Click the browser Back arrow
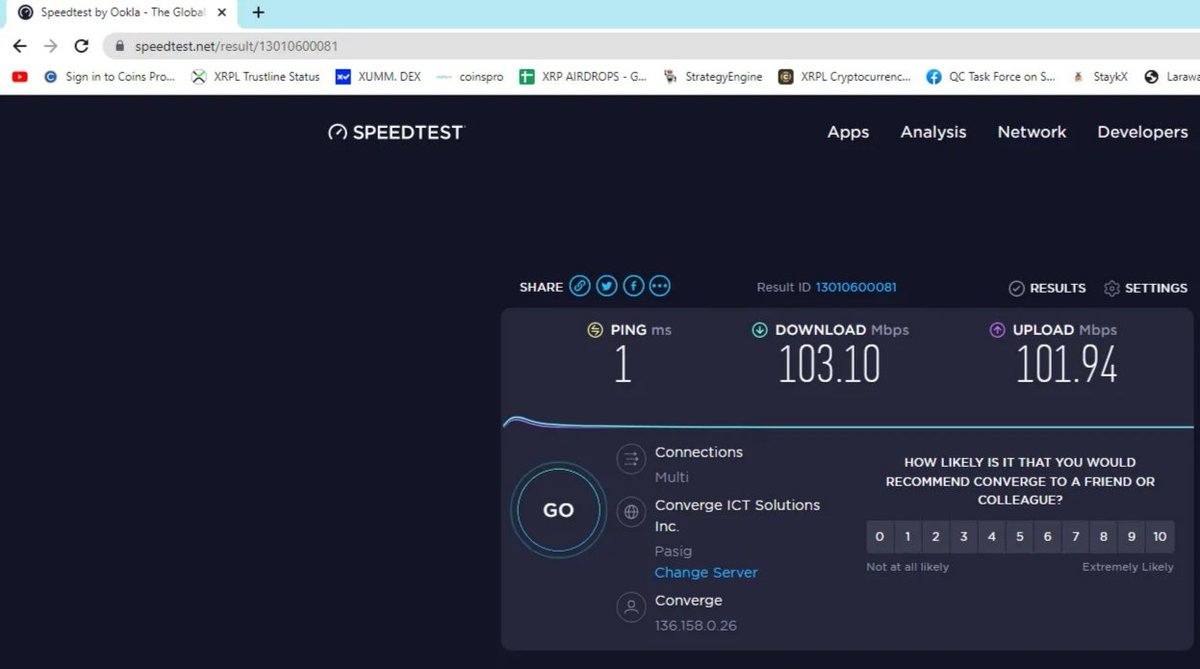Screen dimensions: 1200x669 tap(19, 46)
